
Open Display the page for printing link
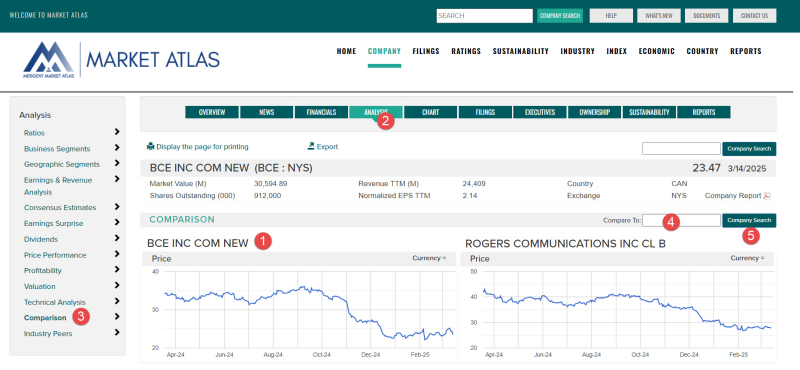point(202,147)
